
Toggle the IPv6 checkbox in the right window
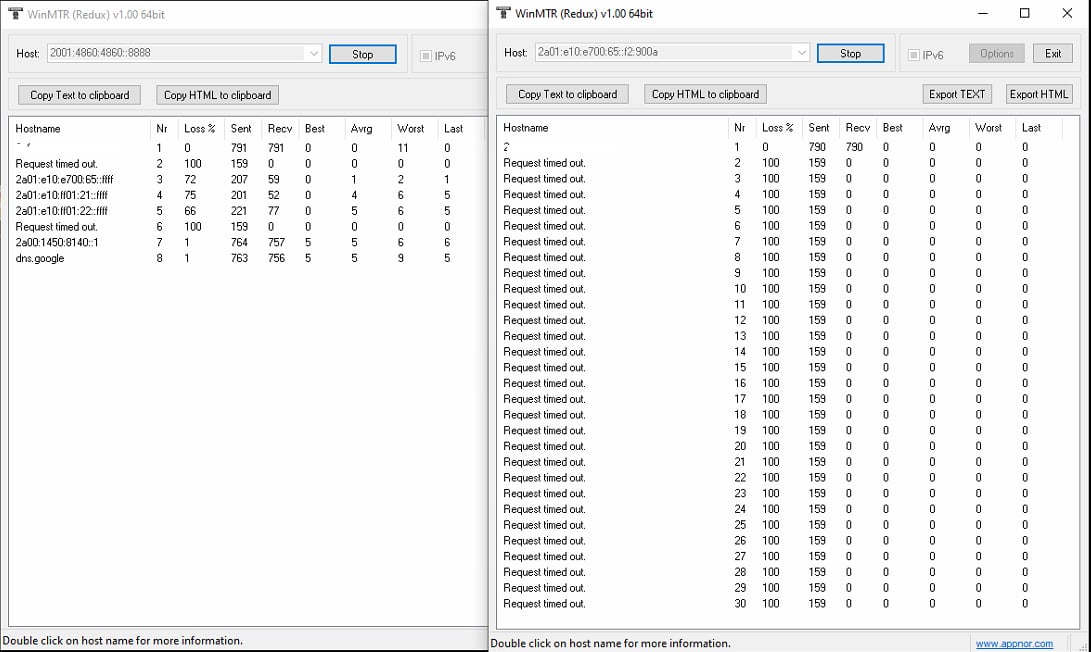point(914,55)
